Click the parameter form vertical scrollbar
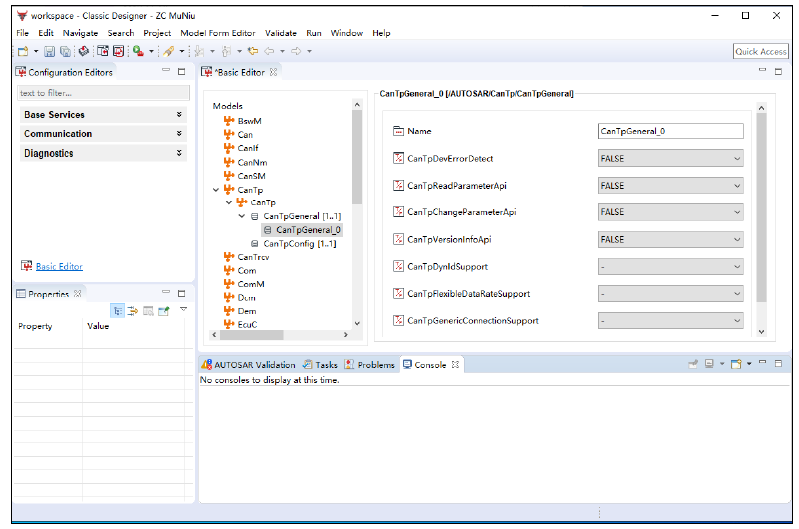Image resolution: width=799 pixels, height=529 pixels. (x=761, y=207)
